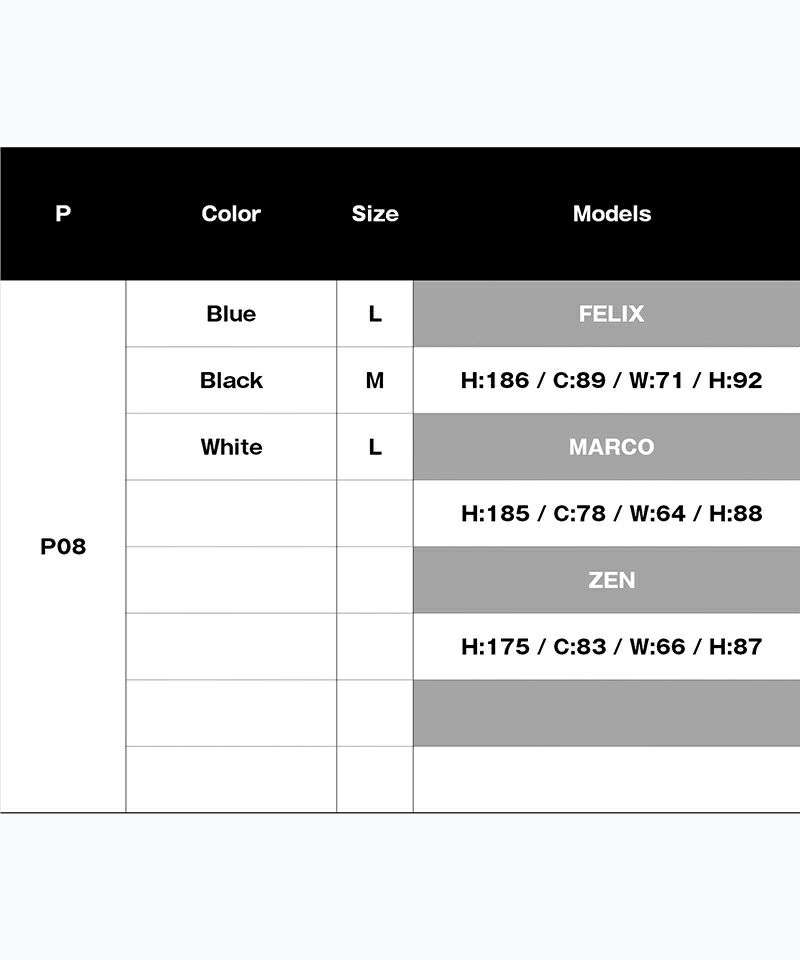800x960 pixels.
Task: Click the size L cell for White
Action: (375, 447)
